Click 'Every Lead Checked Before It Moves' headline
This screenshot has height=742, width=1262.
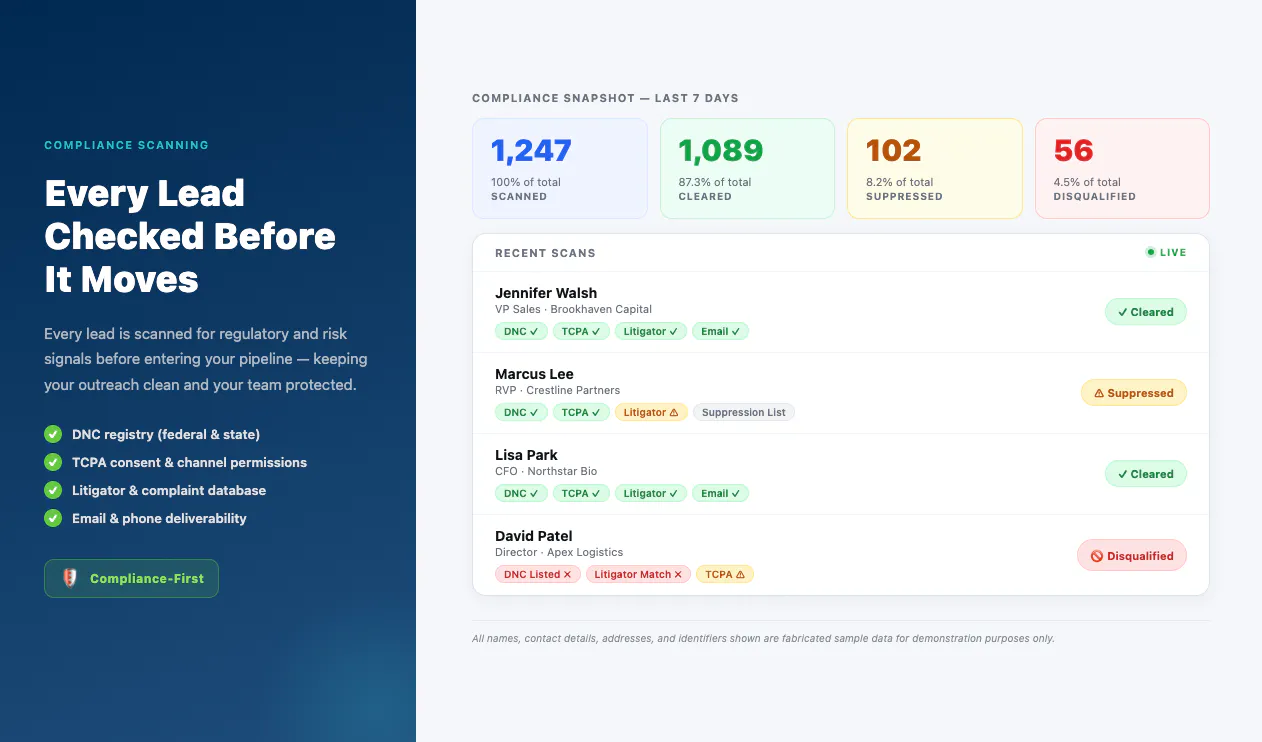[190, 236]
